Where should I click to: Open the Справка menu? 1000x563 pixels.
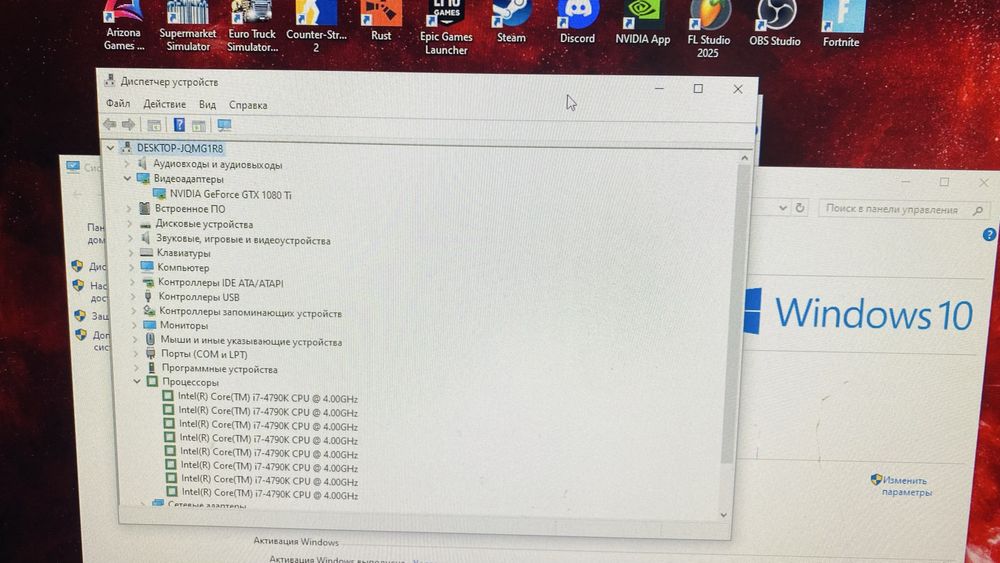(248, 105)
